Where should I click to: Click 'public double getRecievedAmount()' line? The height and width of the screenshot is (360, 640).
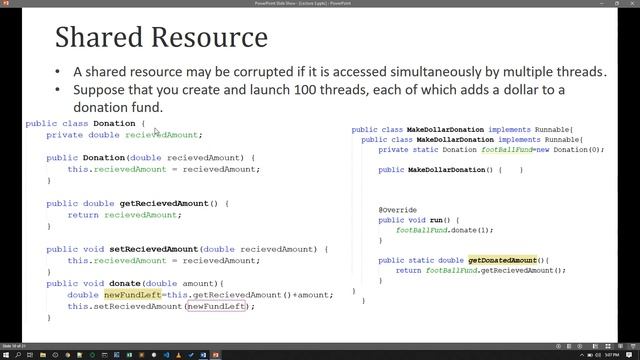tap(138, 203)
